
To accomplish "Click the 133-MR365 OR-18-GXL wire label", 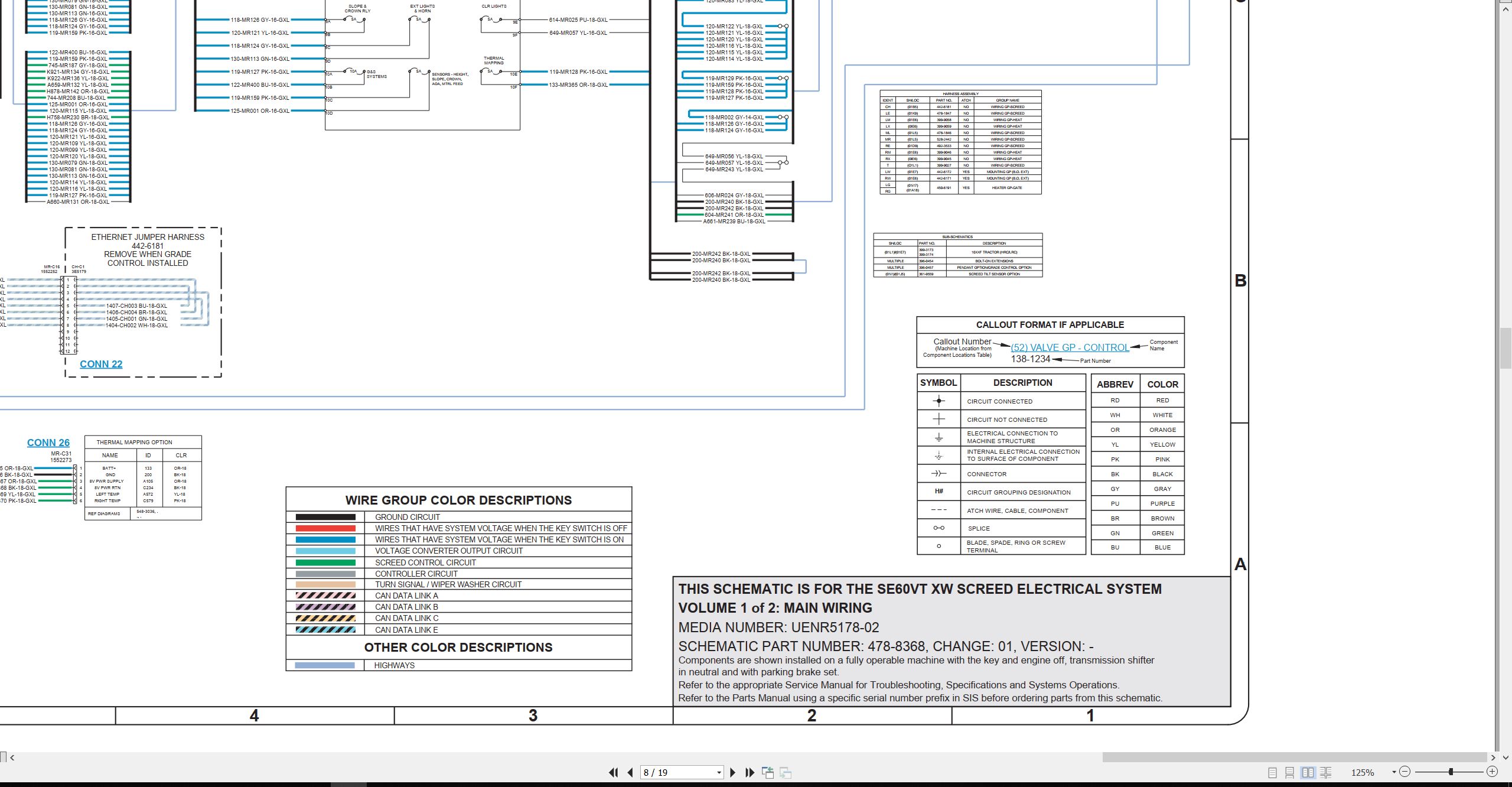I will tap(578, 85).
